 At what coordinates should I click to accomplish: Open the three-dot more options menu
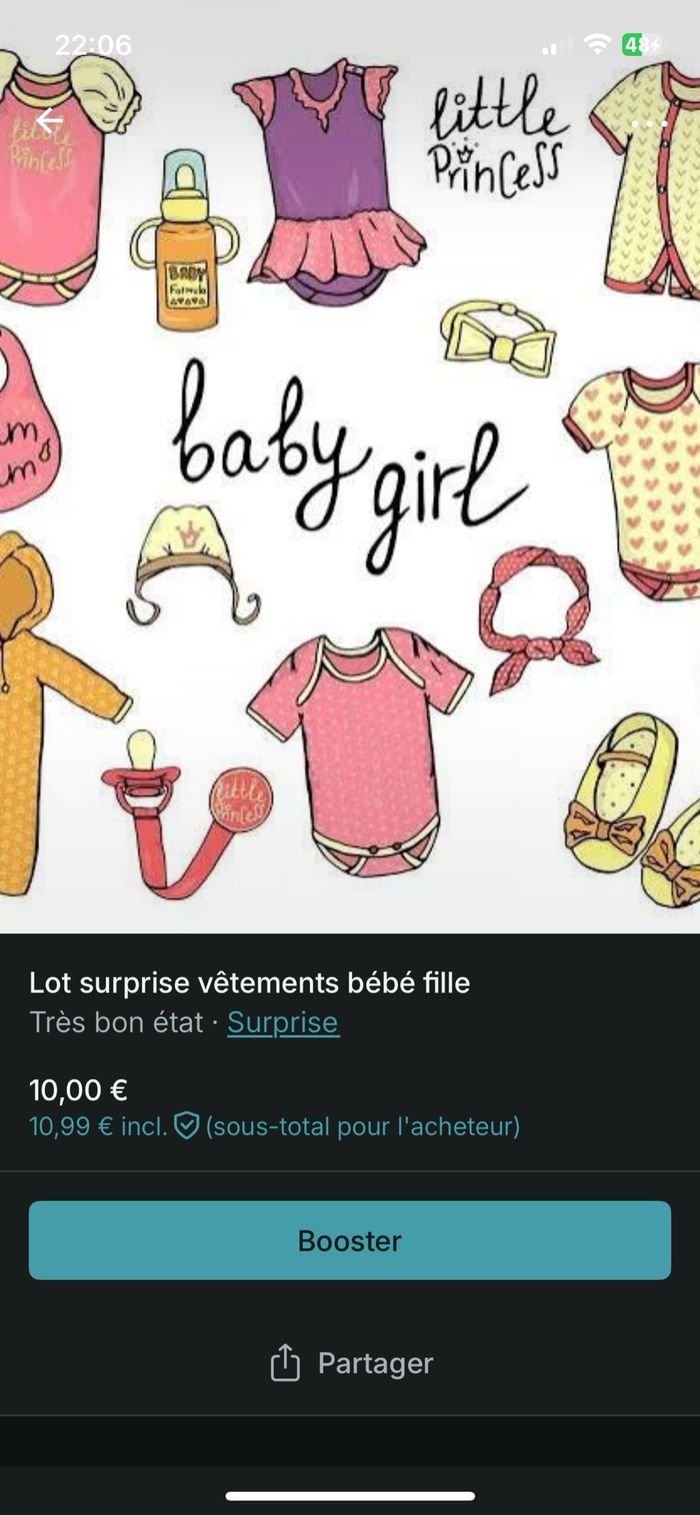tap(650, 124)
